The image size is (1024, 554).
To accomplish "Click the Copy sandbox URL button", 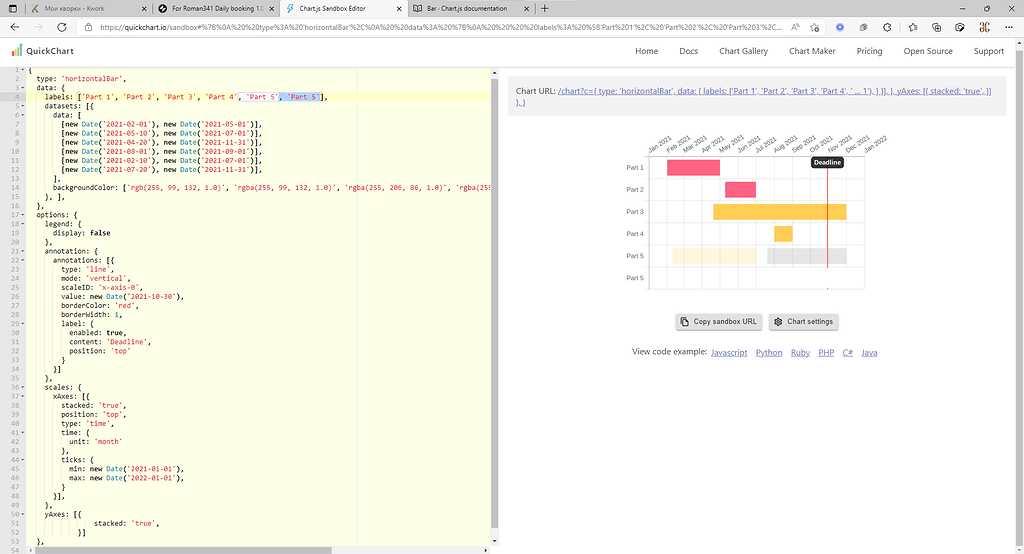I will click(718, 322).
